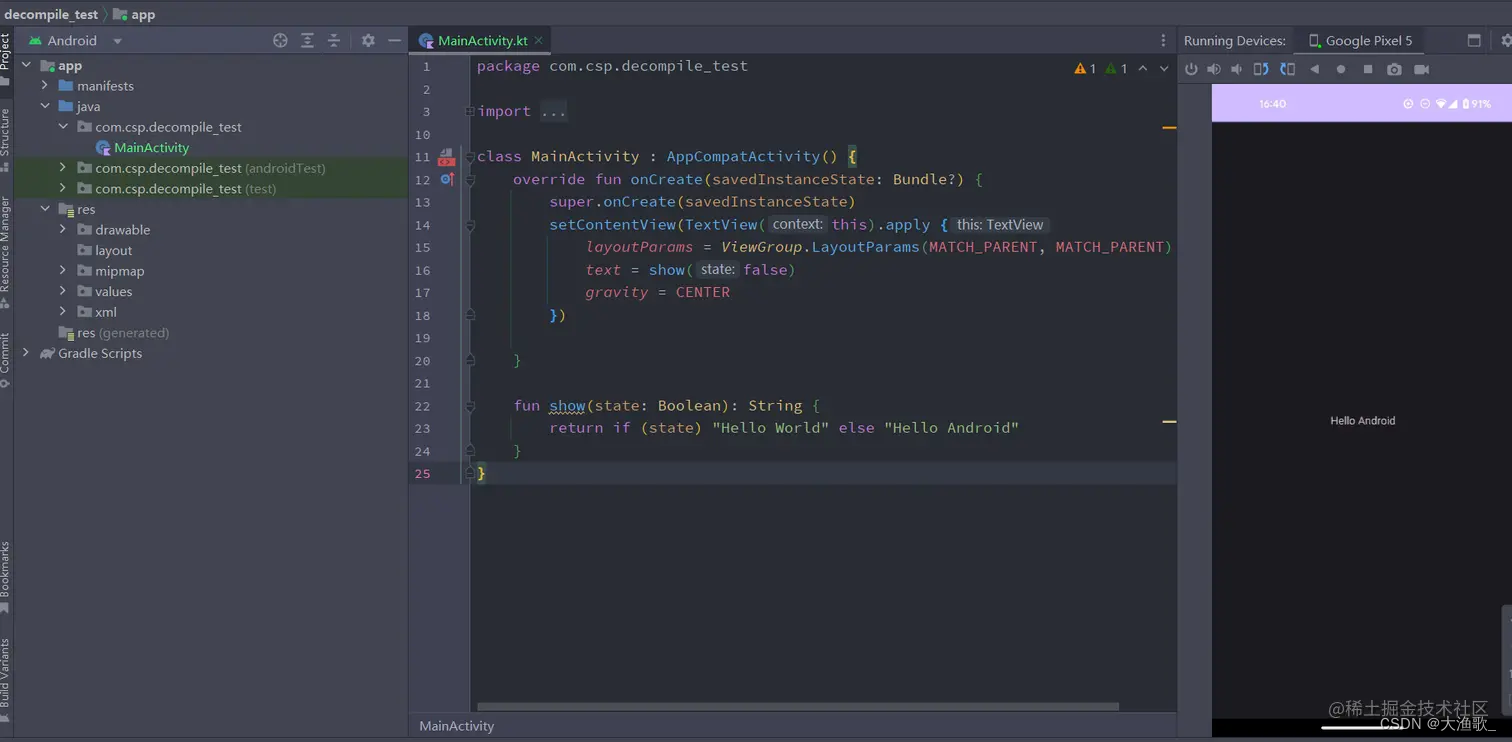
Task: Collapse the java folder
Action: [44, 106]
